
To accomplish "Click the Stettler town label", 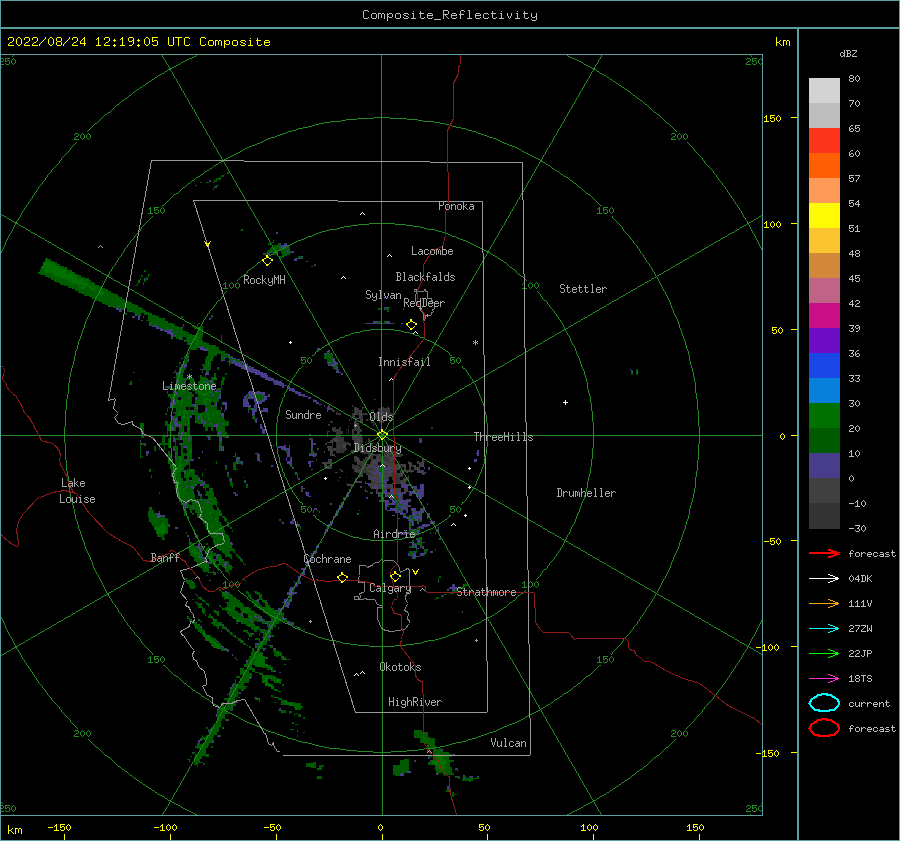I will (x=583, y=289).
